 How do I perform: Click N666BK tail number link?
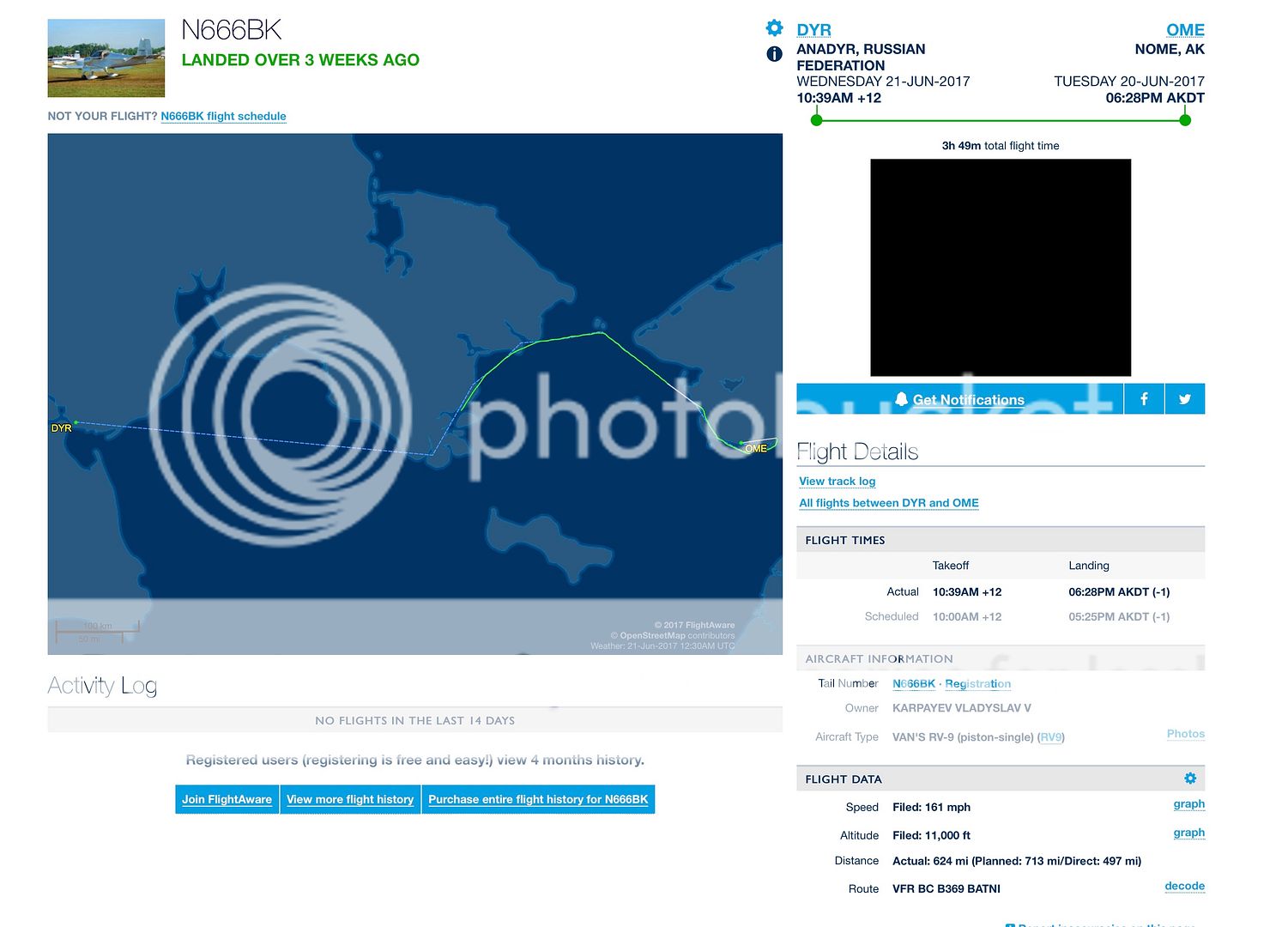tap(914, 684)
